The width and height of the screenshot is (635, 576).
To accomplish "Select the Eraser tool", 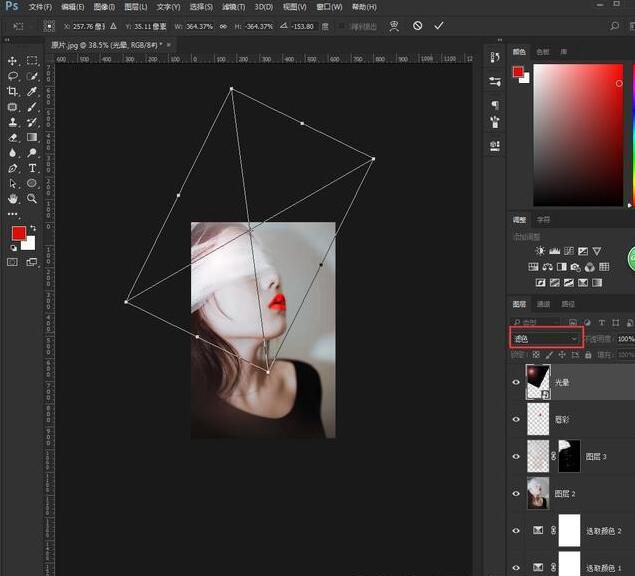I will pos(13,137).
